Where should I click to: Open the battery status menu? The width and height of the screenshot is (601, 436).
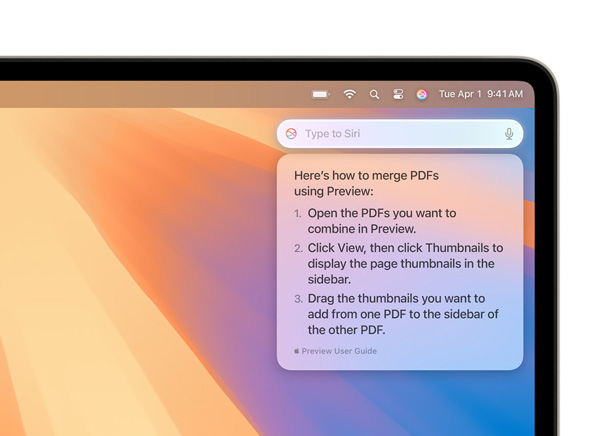320,94
